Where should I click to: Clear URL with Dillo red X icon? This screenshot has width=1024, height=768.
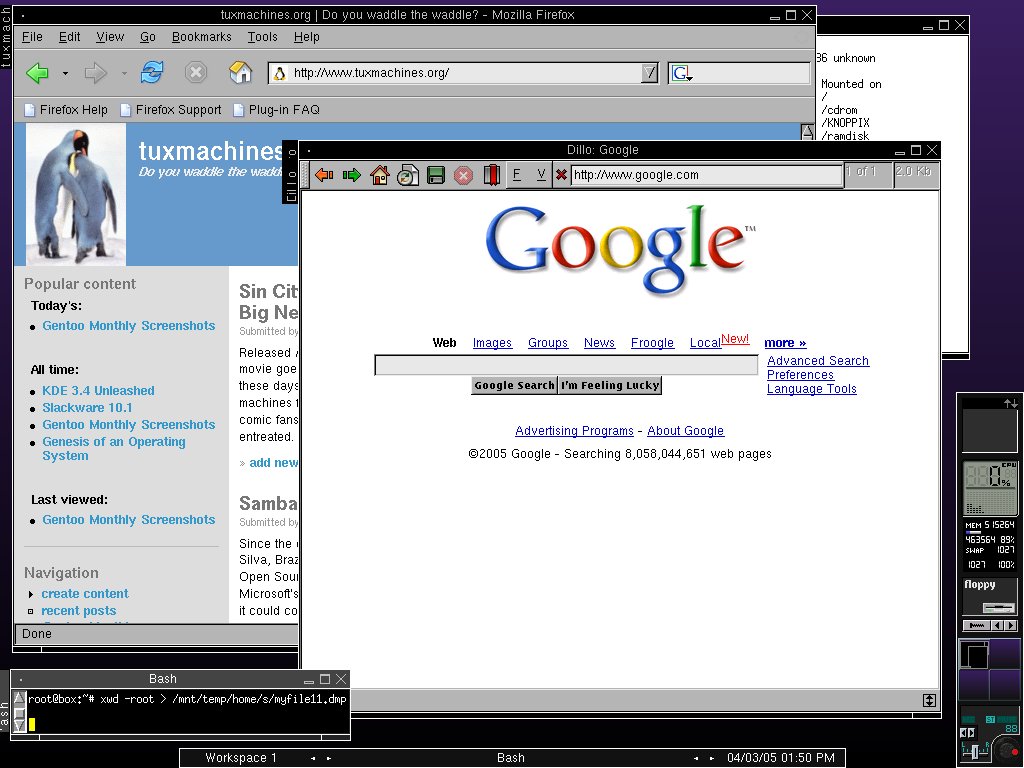pos(561,175)
